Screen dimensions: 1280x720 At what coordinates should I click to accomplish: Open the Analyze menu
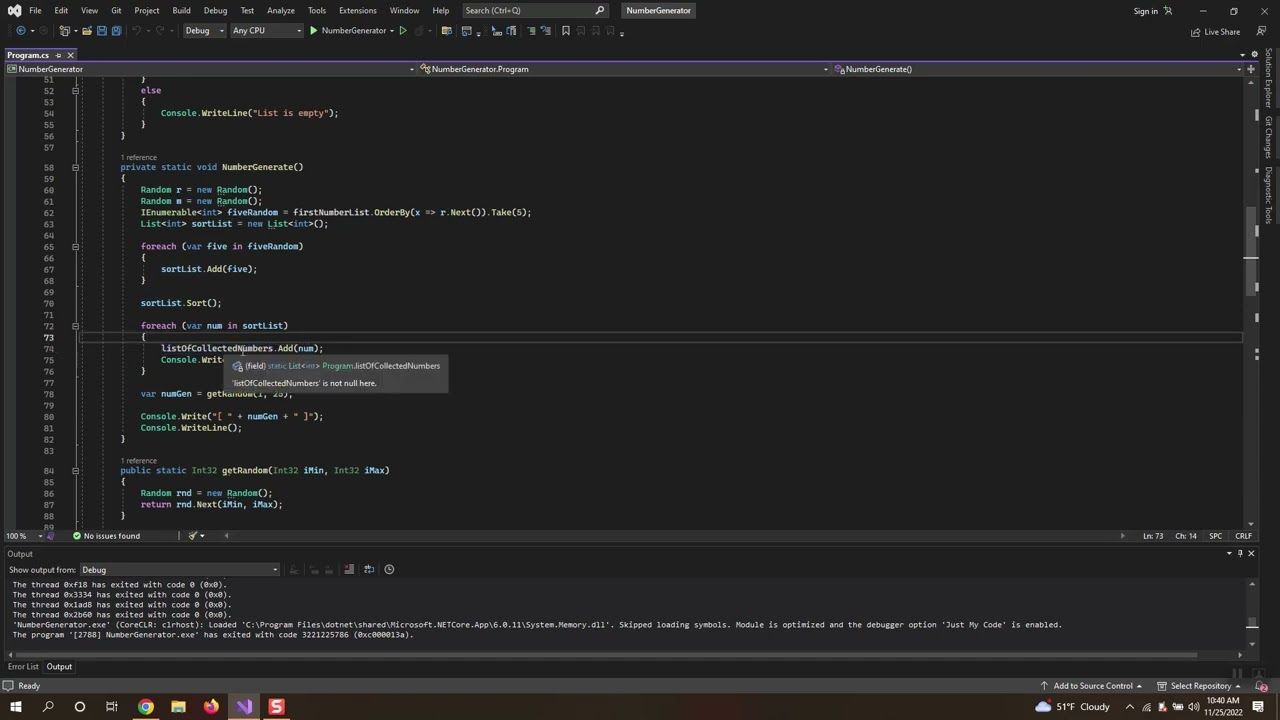coord(281,11)
